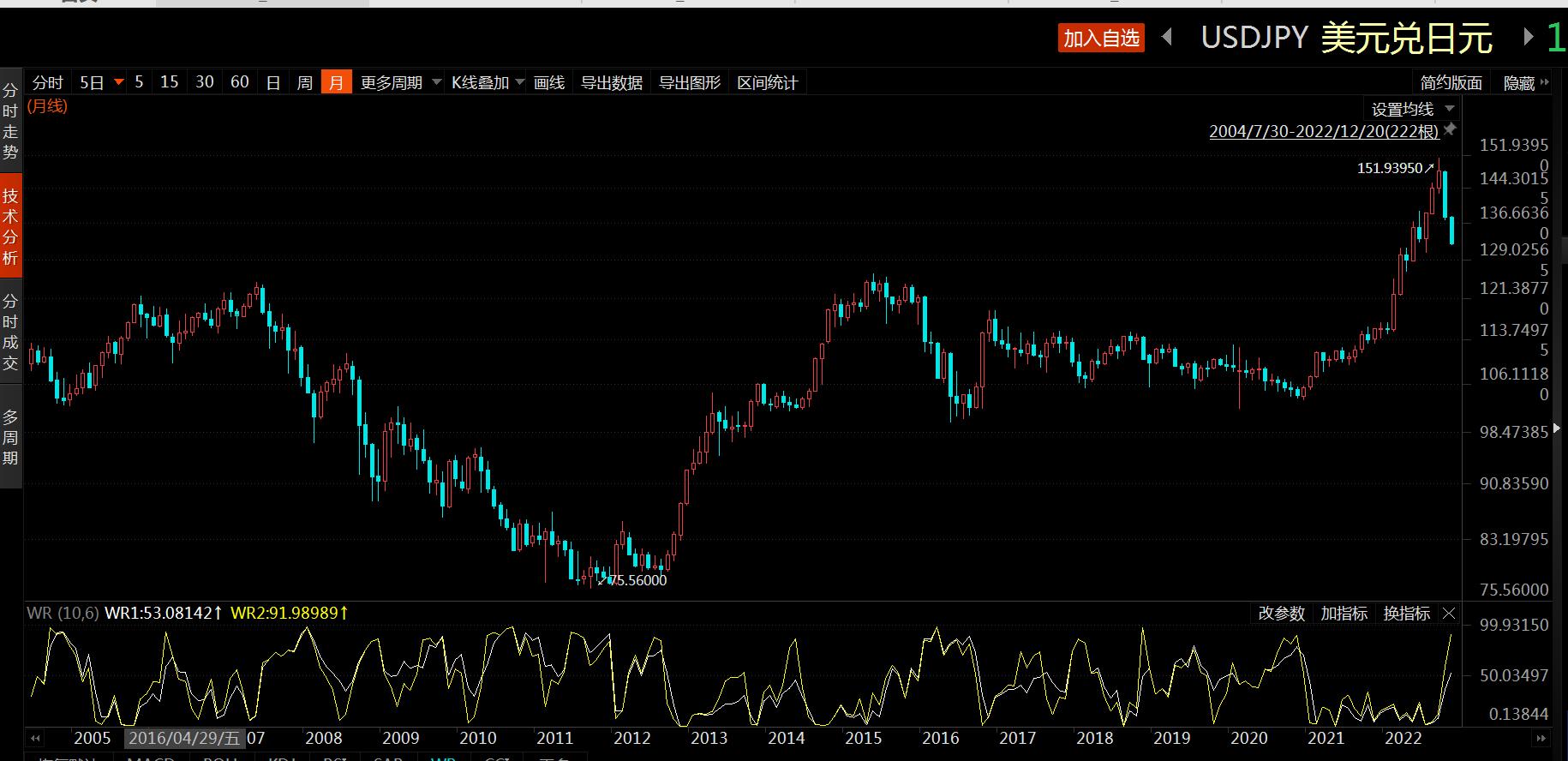Expand the K线叠加 dropdown
Viewport: 1568px width, 761px height.
[519, 82]
